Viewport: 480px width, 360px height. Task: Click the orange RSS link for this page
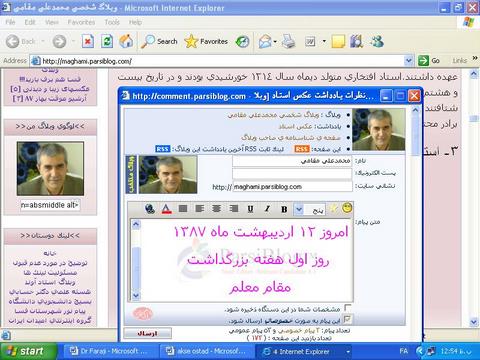[302, 149]
